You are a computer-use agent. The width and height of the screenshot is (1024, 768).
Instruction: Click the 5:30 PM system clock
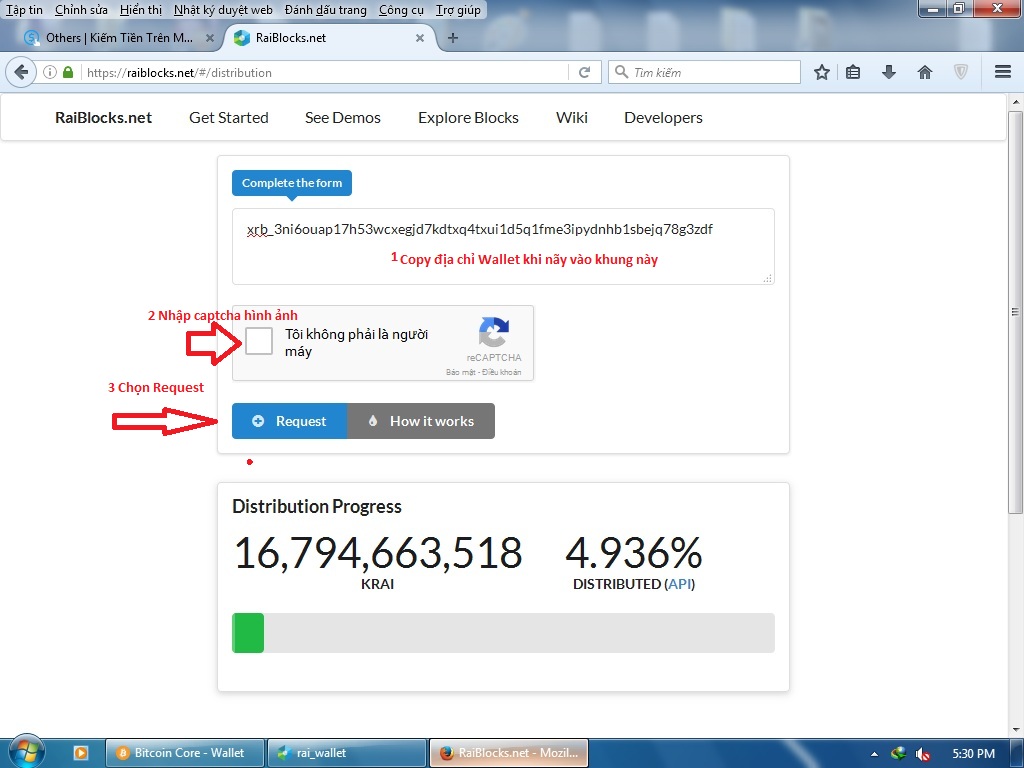click(974, 754)
